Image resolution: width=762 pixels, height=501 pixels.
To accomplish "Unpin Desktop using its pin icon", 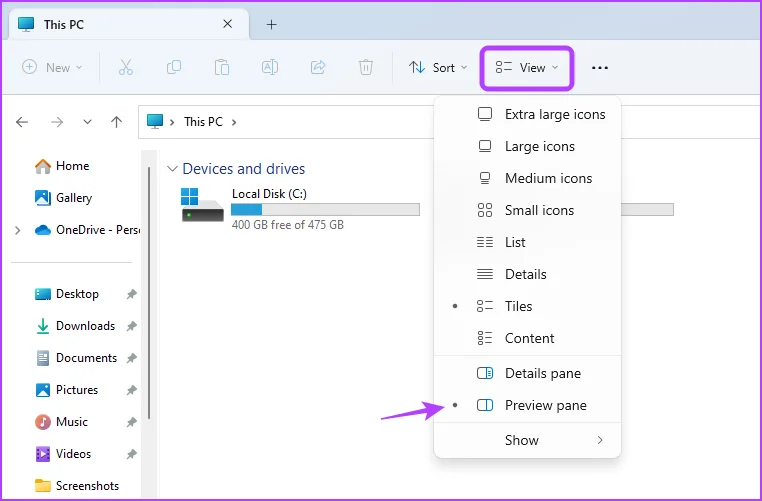I will click(x=131, y=294).
